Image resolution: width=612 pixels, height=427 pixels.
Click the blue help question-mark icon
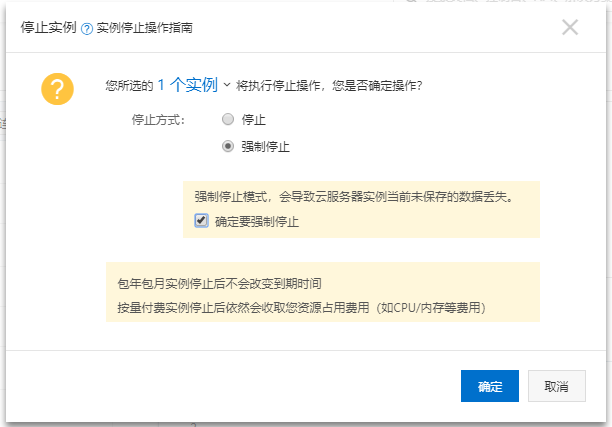tap(87, 29)
